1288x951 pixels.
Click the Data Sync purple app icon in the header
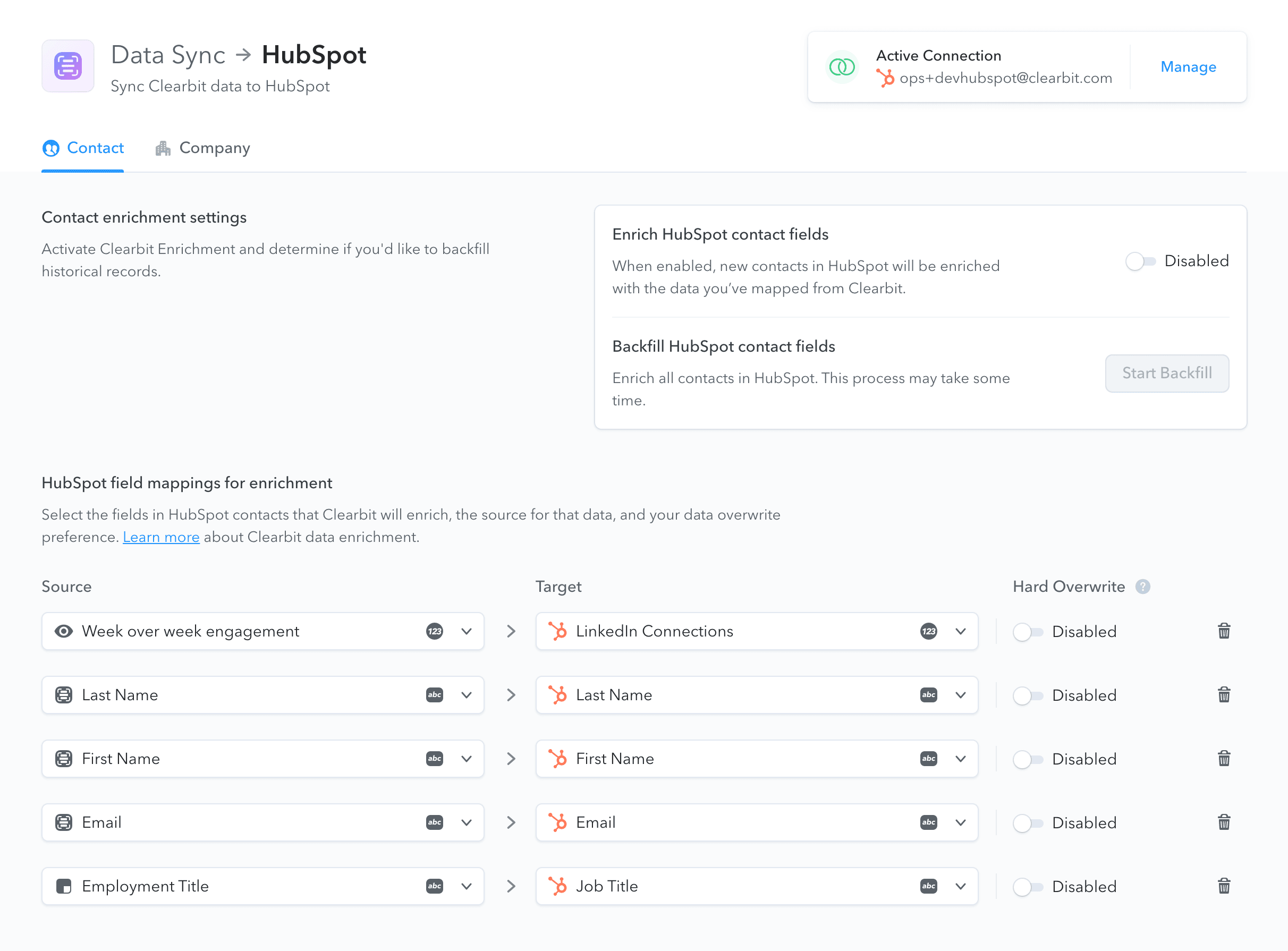coord(67,66)
